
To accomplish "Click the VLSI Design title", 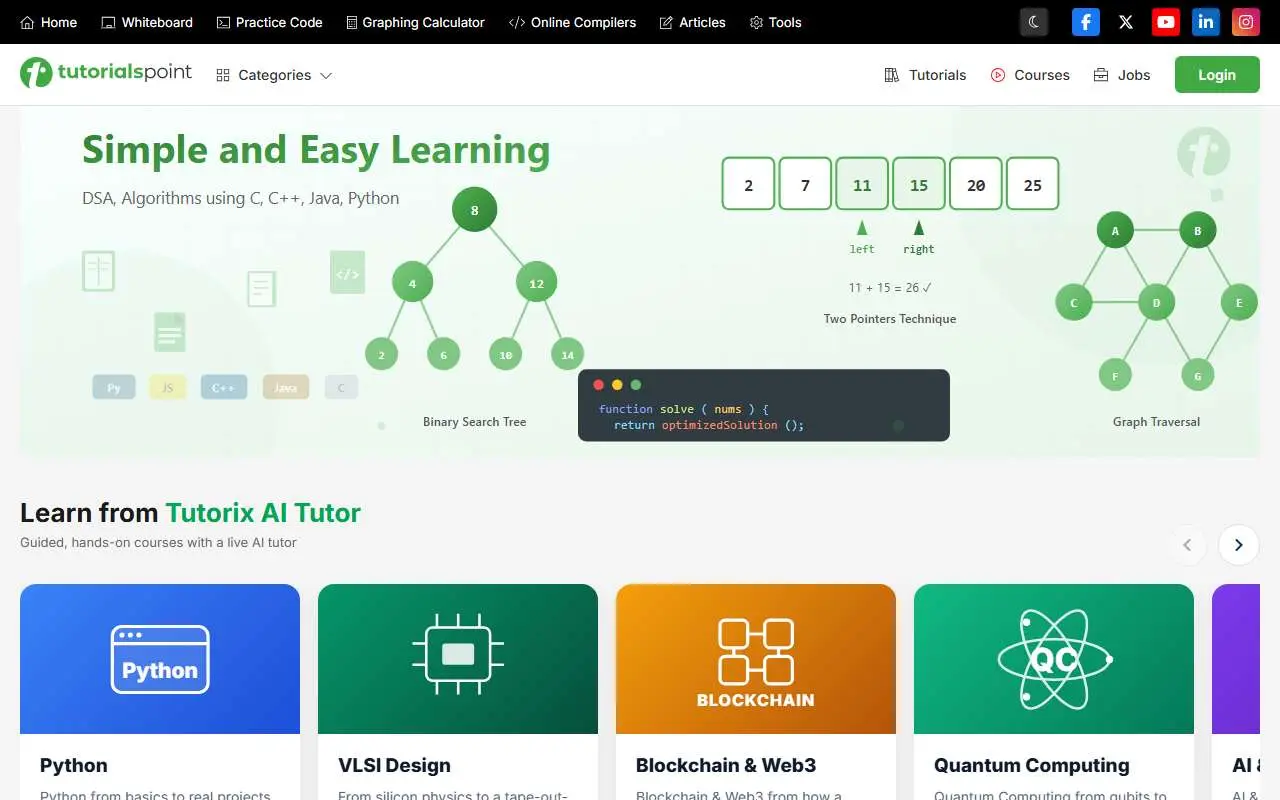I will pos(394,765).
